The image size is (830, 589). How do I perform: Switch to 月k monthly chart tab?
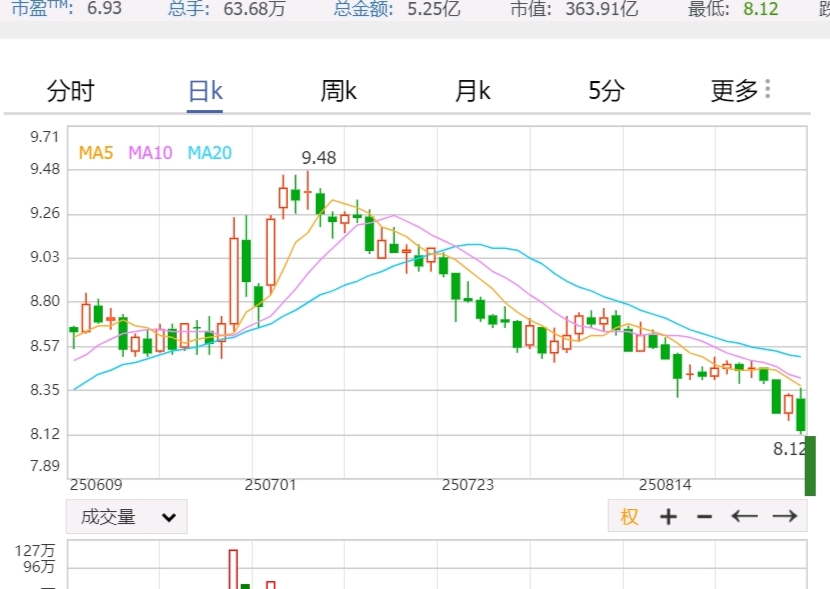(x=473, y=90)
